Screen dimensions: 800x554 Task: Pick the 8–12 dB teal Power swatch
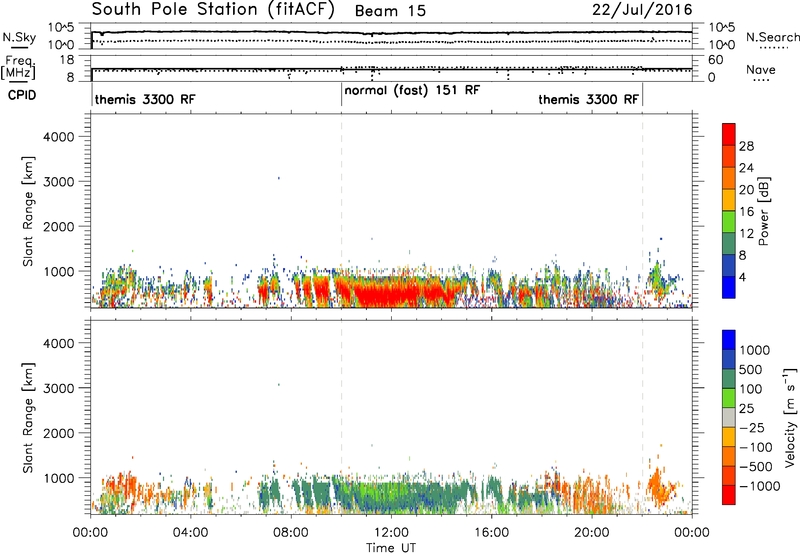(729, 243)
